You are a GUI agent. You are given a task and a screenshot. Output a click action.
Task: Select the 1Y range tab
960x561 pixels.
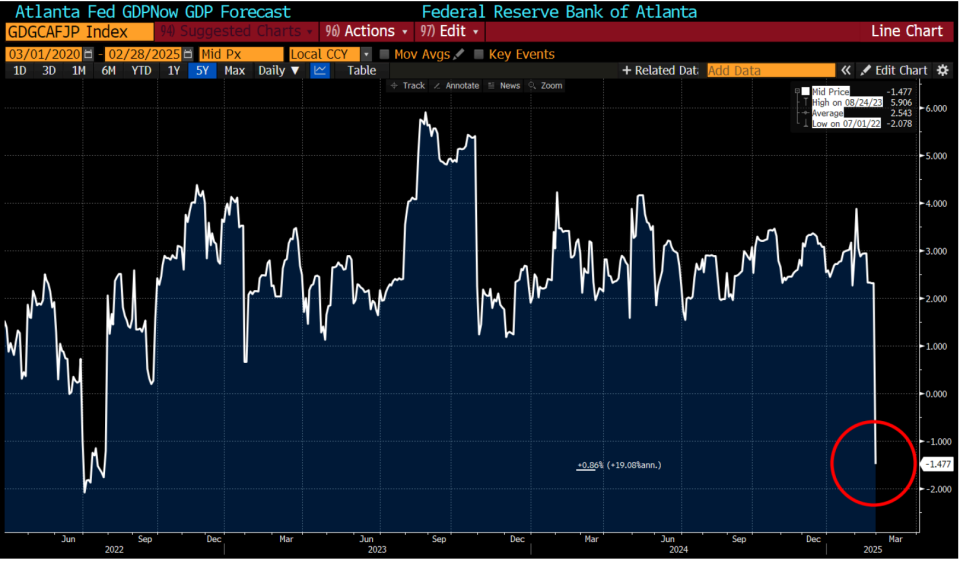[174, 70]
